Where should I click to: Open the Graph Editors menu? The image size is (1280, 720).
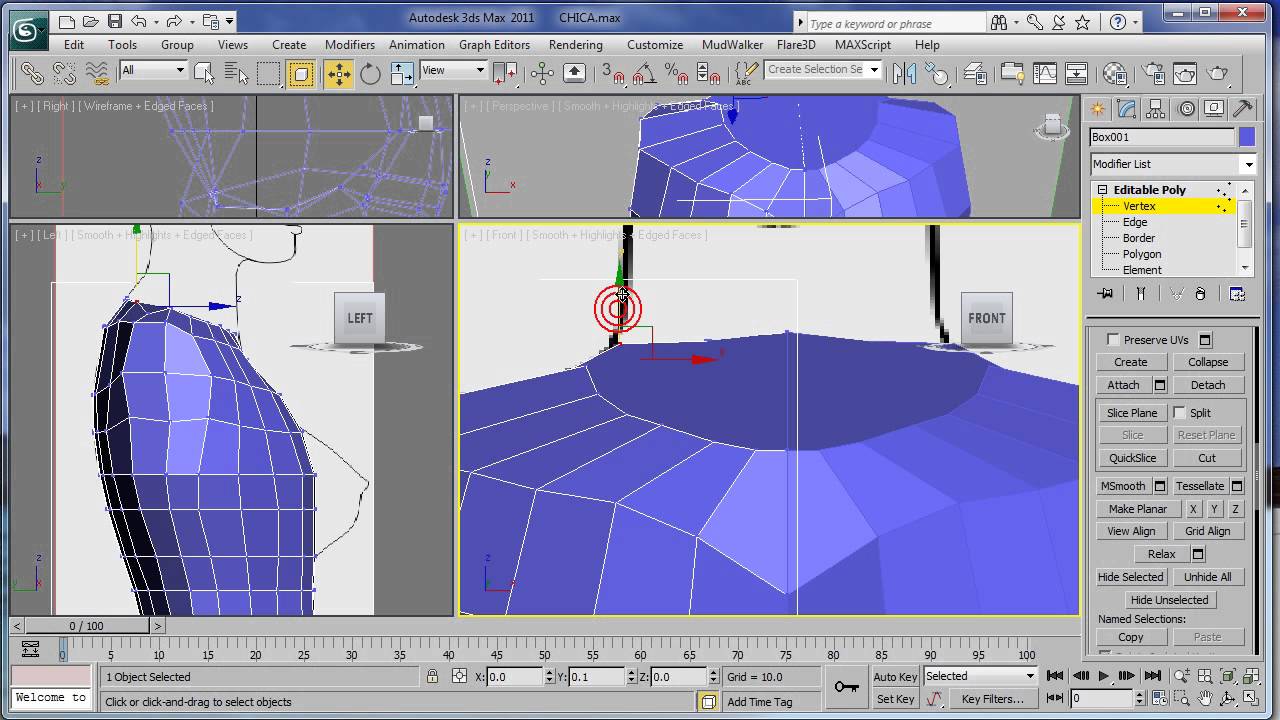coord(494,45)
